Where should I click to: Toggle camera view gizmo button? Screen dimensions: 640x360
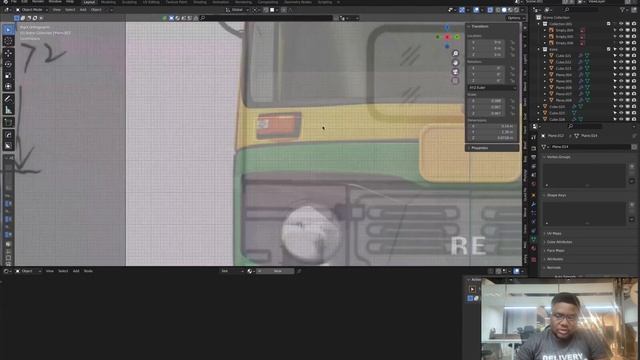click(456, 72)
